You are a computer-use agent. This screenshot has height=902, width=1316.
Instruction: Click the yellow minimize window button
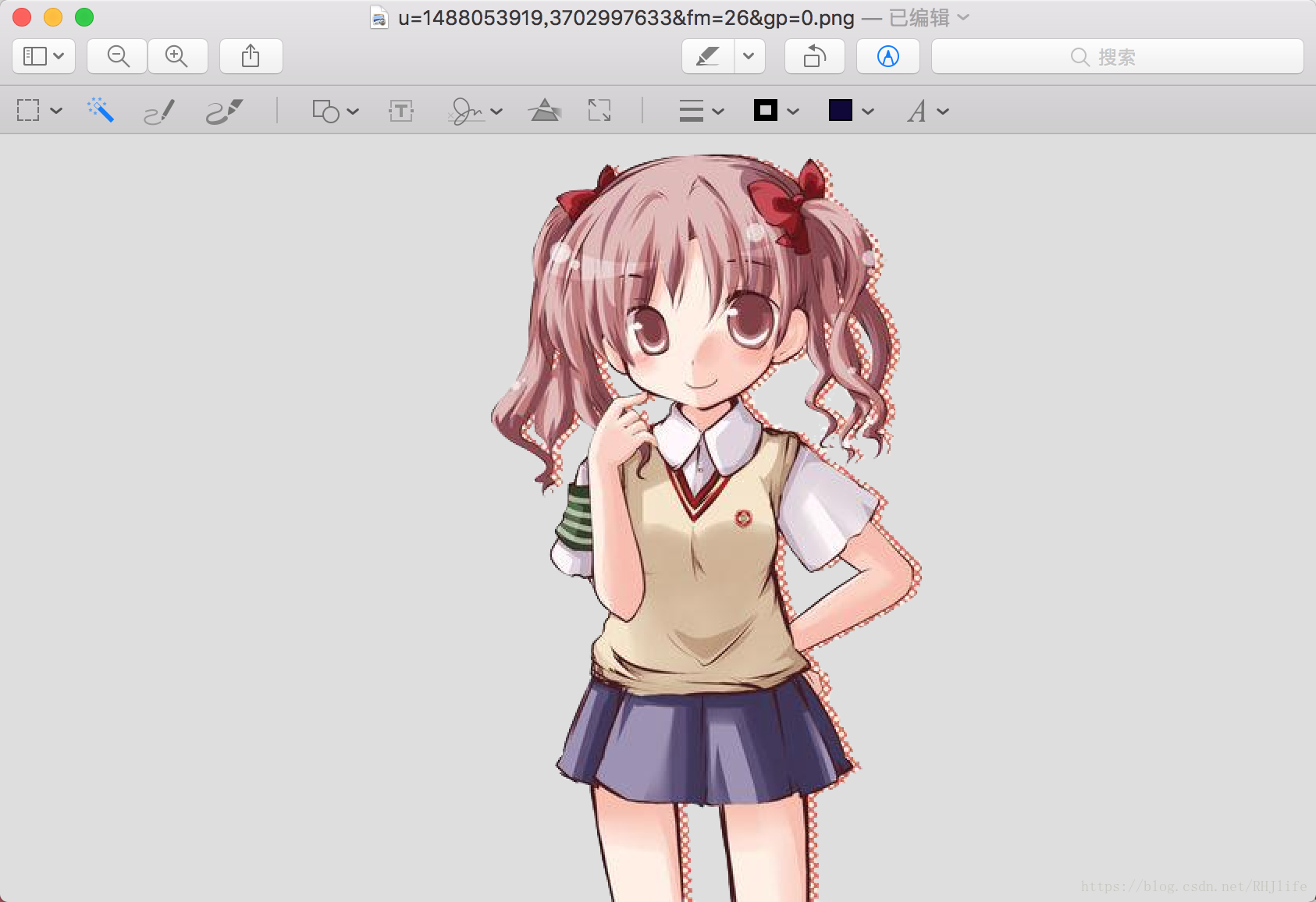(53, 17)
